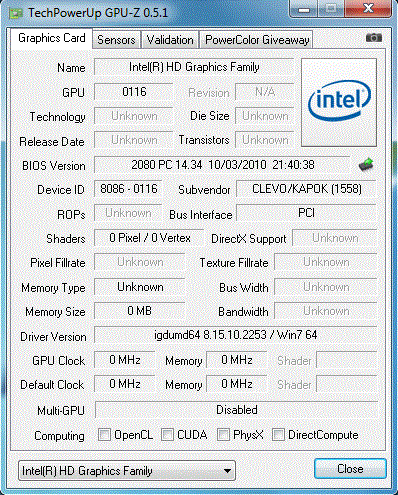Enable the OpenCL checkbox

tap(104, 434)
